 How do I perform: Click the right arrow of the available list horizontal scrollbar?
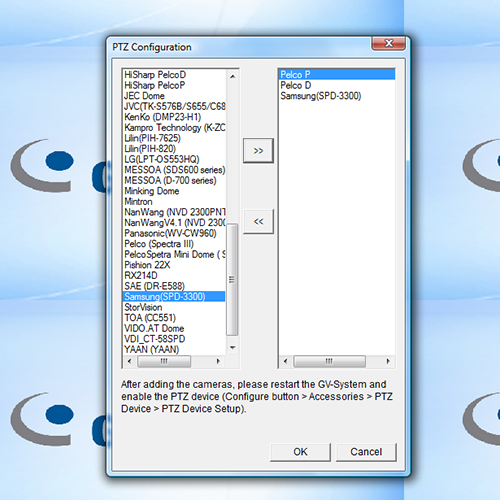tap(218, 361)
